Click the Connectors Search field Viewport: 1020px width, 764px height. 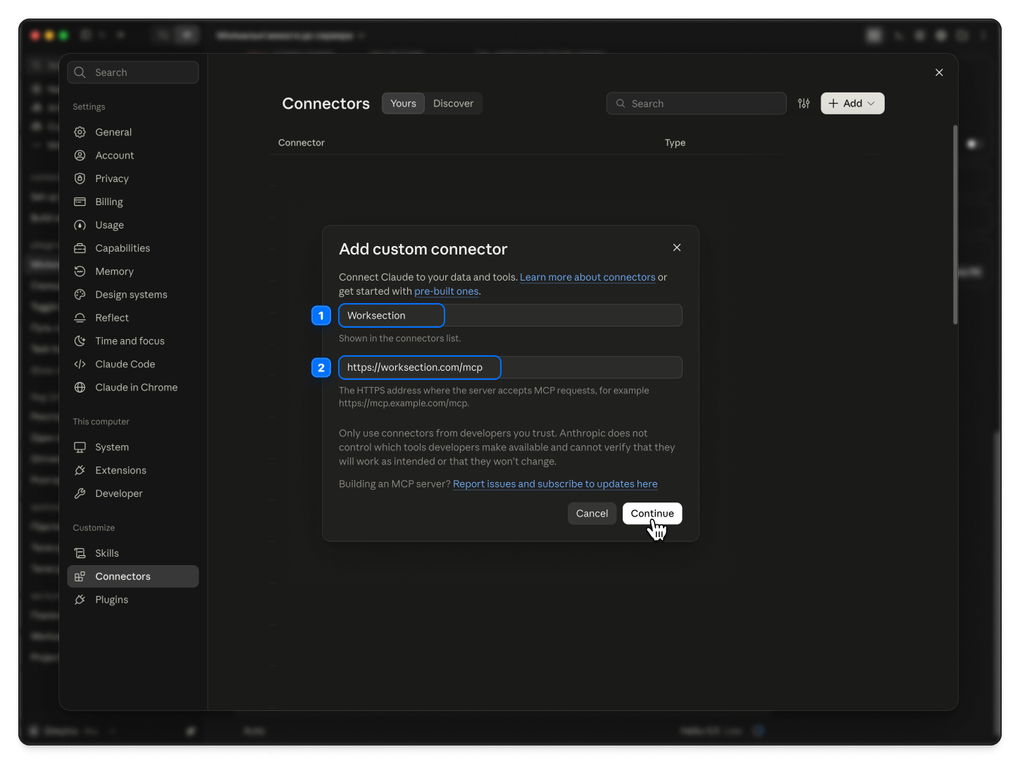coord(696,103)
